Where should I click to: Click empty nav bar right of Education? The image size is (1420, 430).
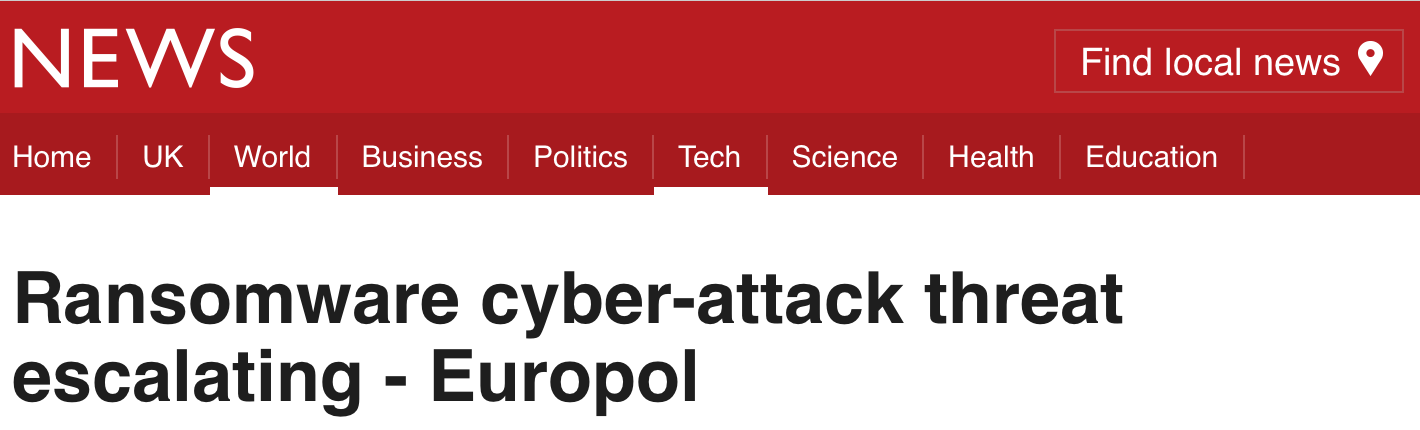pyautogui.click(x=1330, y=157)
